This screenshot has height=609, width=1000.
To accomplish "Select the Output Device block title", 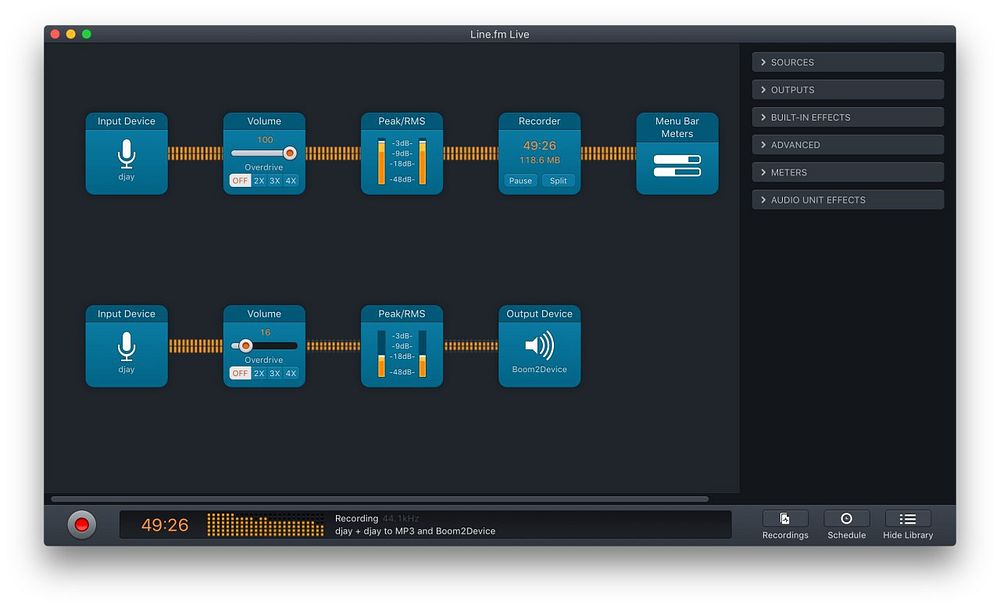I will point(540,314).
